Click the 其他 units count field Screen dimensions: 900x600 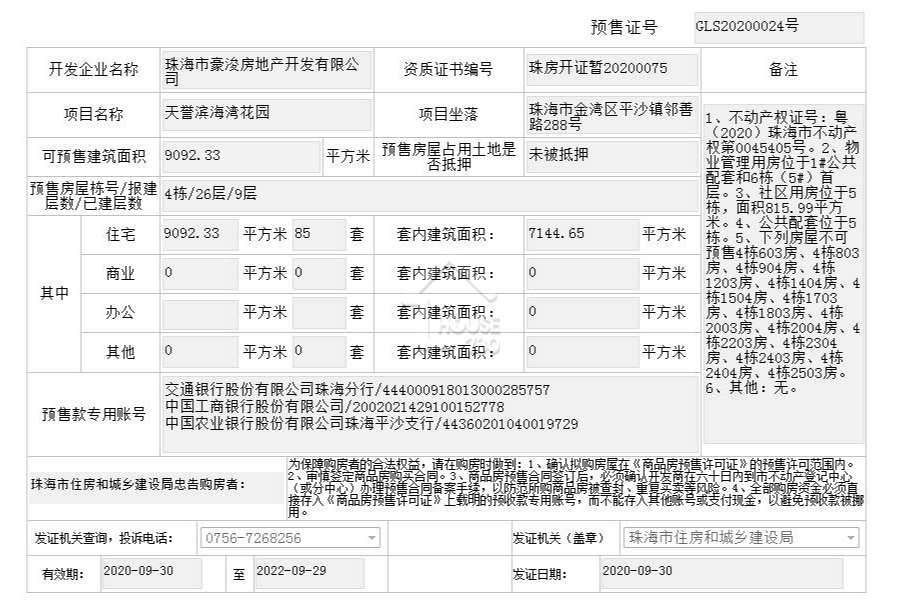[319, 352]
